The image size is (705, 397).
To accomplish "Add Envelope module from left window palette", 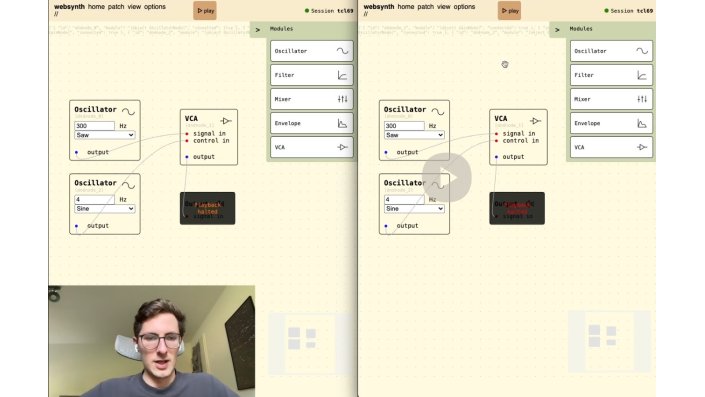I will pyautogui.click(x=312, y=123).
